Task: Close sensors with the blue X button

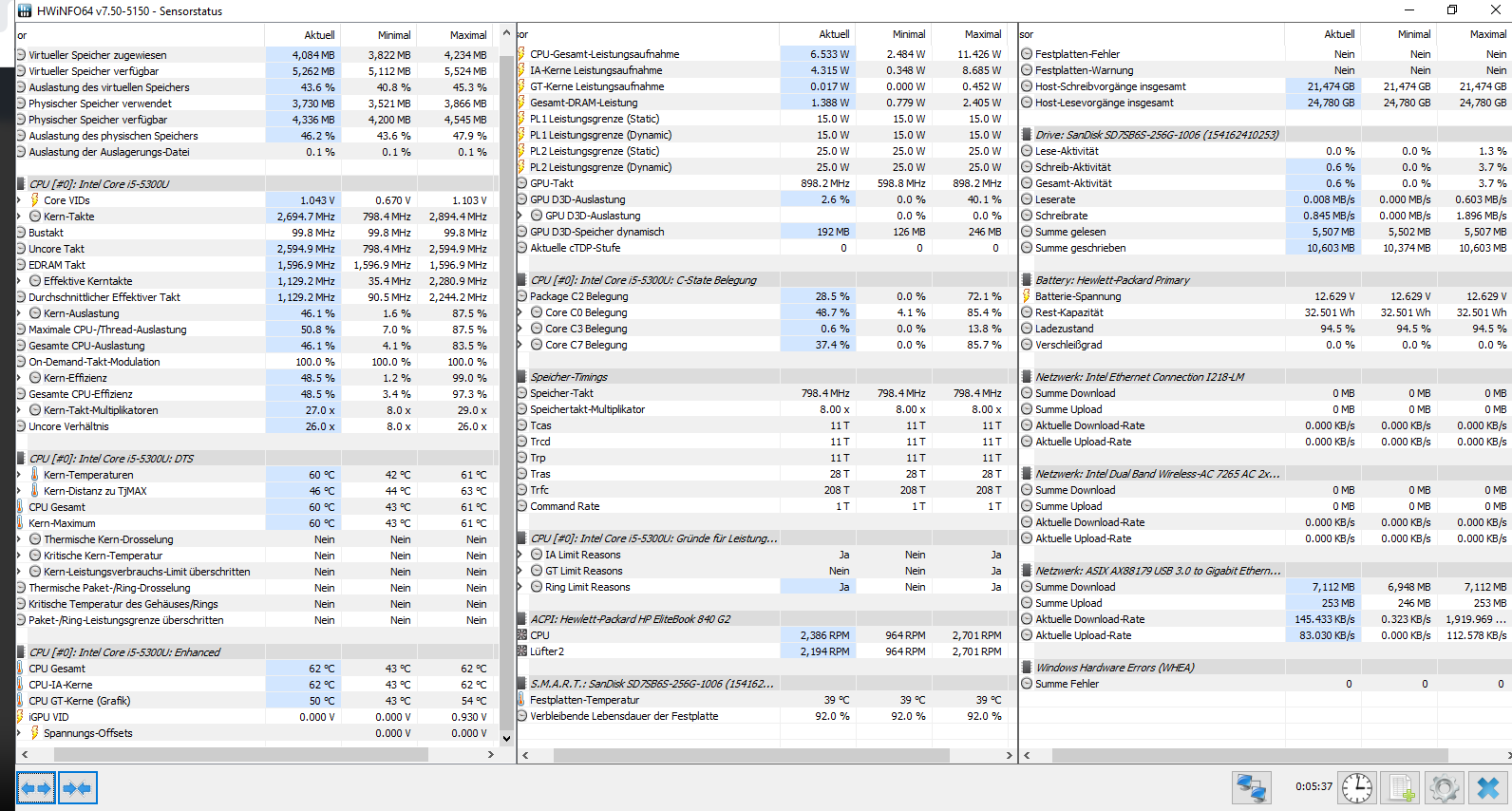Action: click(1488, 787)
